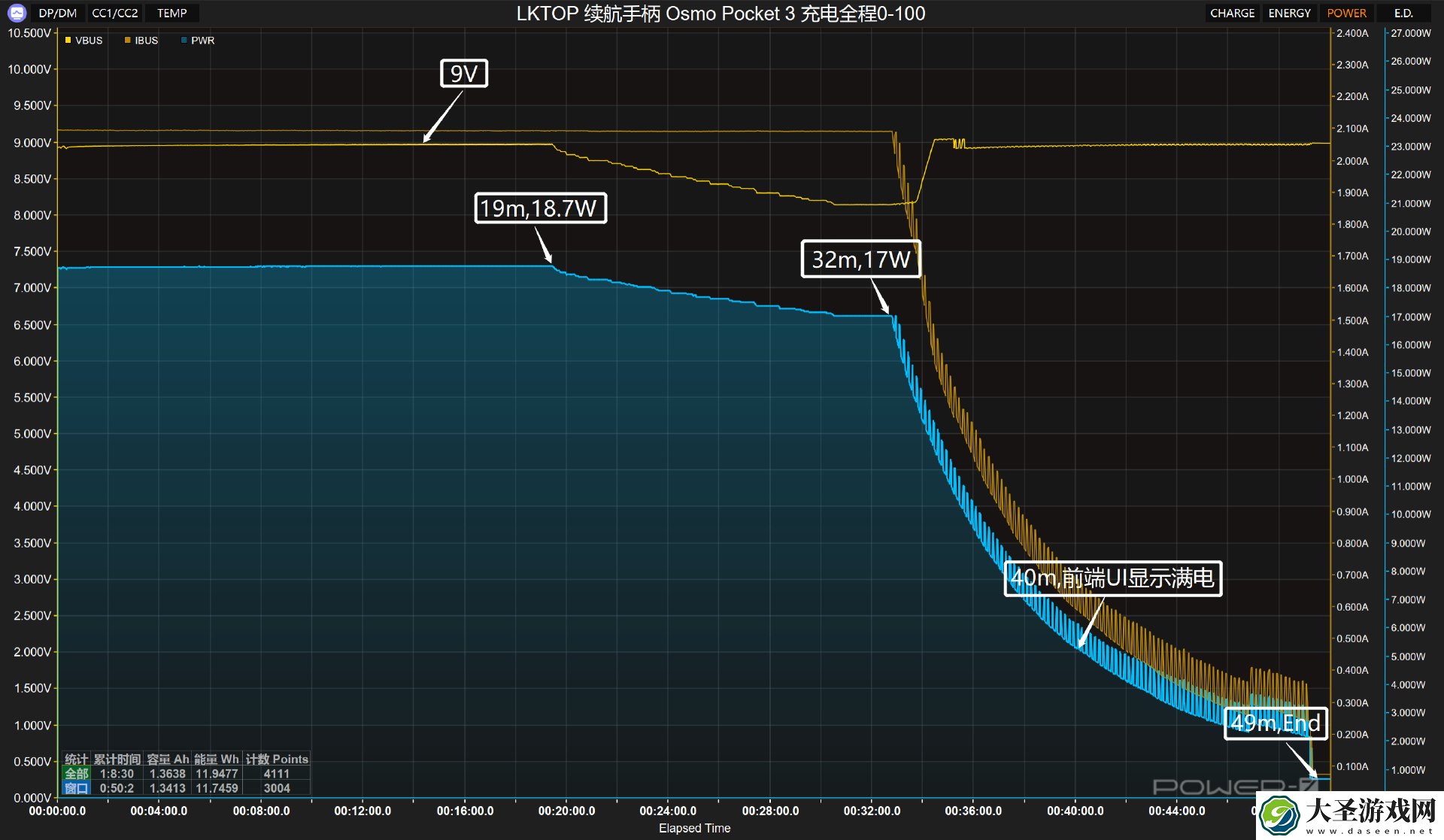This screenshot has width=1444, height=840.
Task: Open the DP/DM tab
Action: coord(58,13)
